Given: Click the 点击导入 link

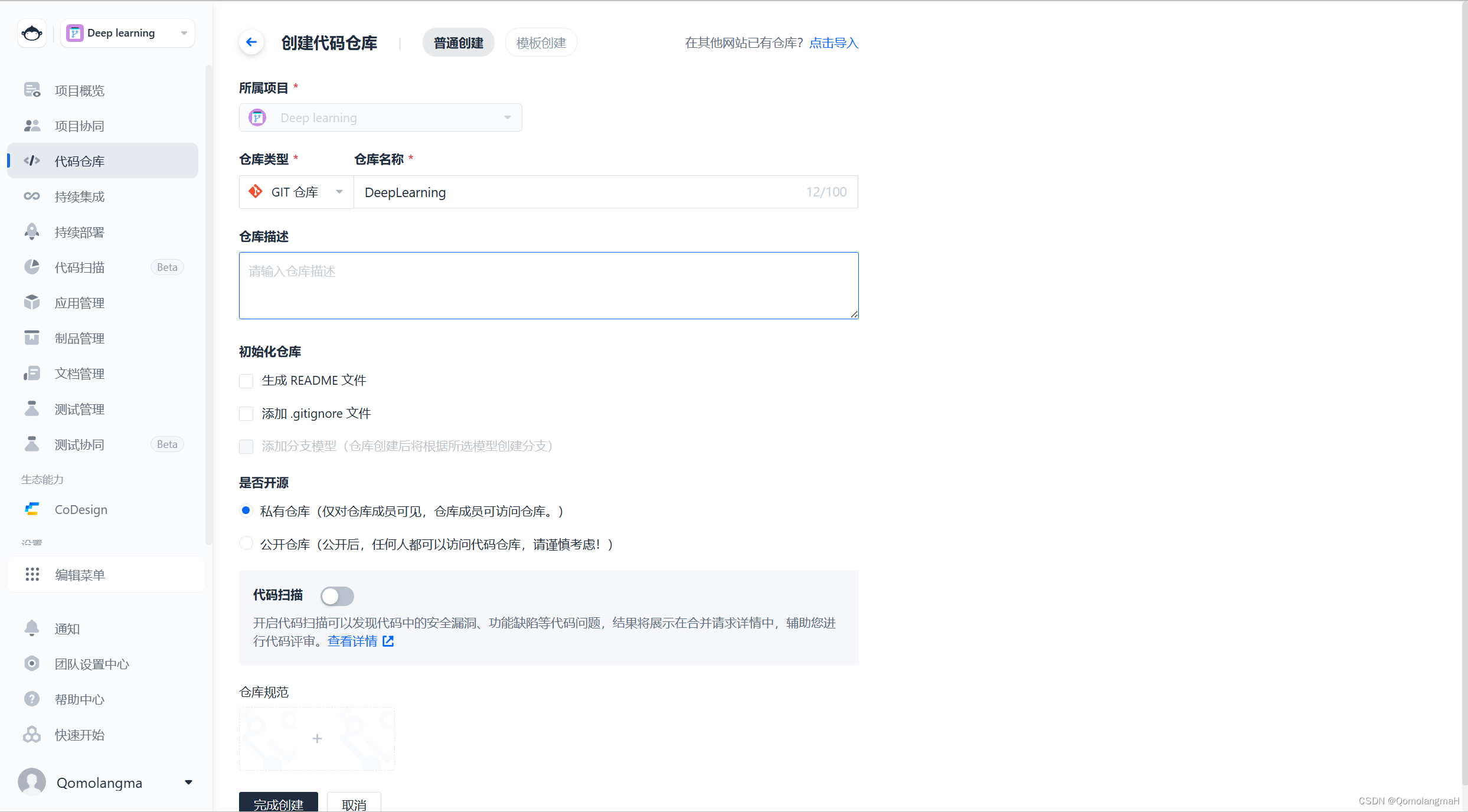Looking at the screenshot, I should pyautogui.click(x=833, y=42).
